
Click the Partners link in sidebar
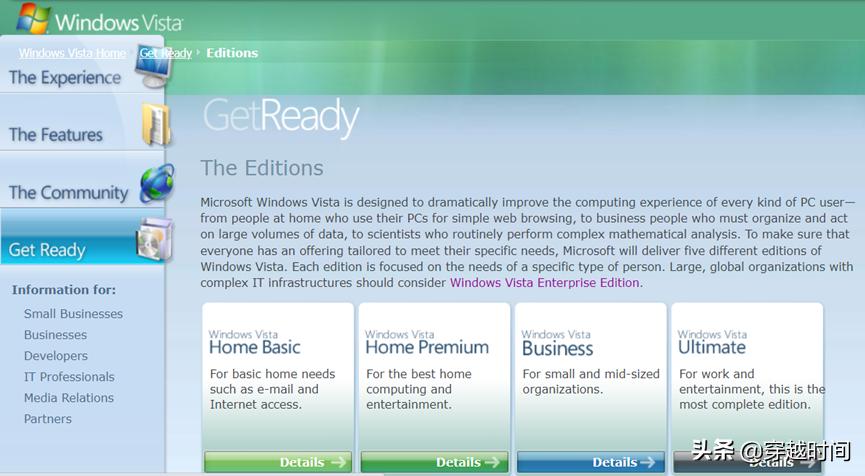[x=47, y=419]
